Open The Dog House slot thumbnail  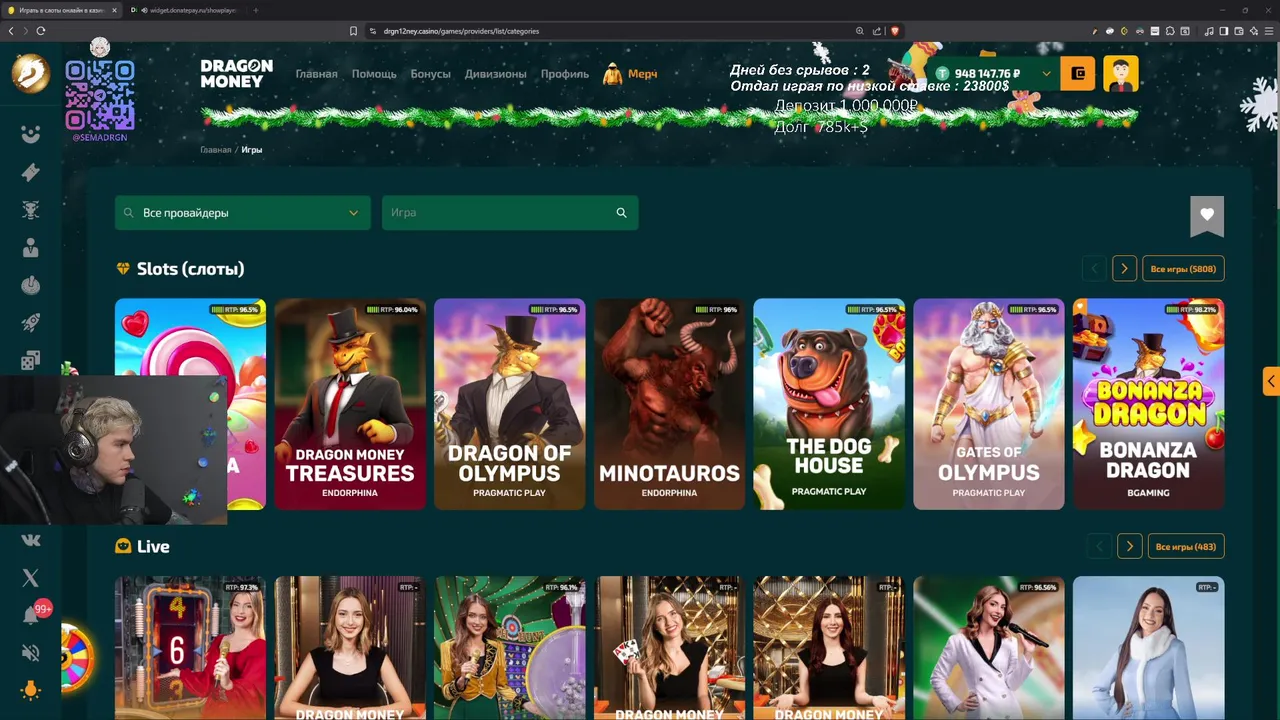click(x=829, y=404)
